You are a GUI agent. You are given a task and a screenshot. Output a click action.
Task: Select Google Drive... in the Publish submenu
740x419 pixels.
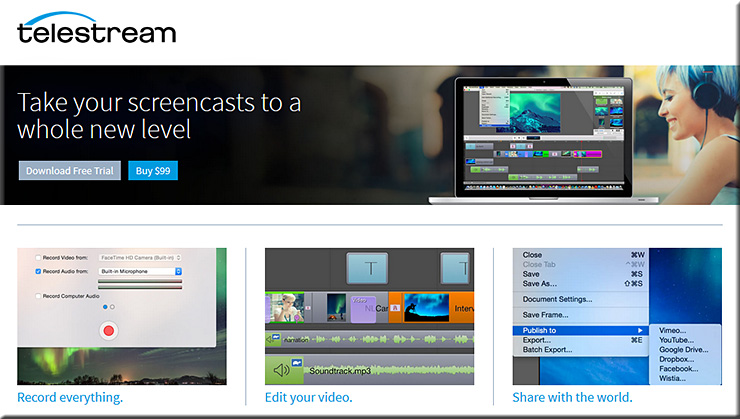[684, 350]
